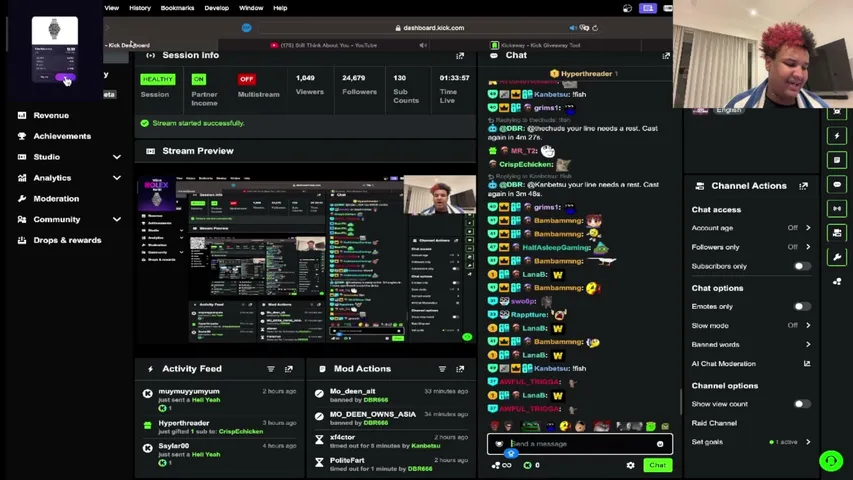Click the wrench icon in right toolbar
853x480 pixels.
pyautogui.click(x=837, y=257)
